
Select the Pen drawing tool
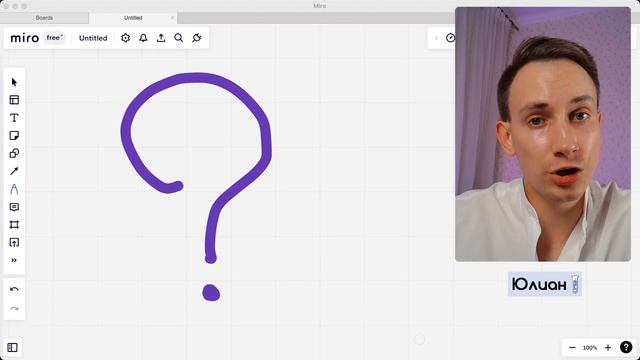[14, 189]
